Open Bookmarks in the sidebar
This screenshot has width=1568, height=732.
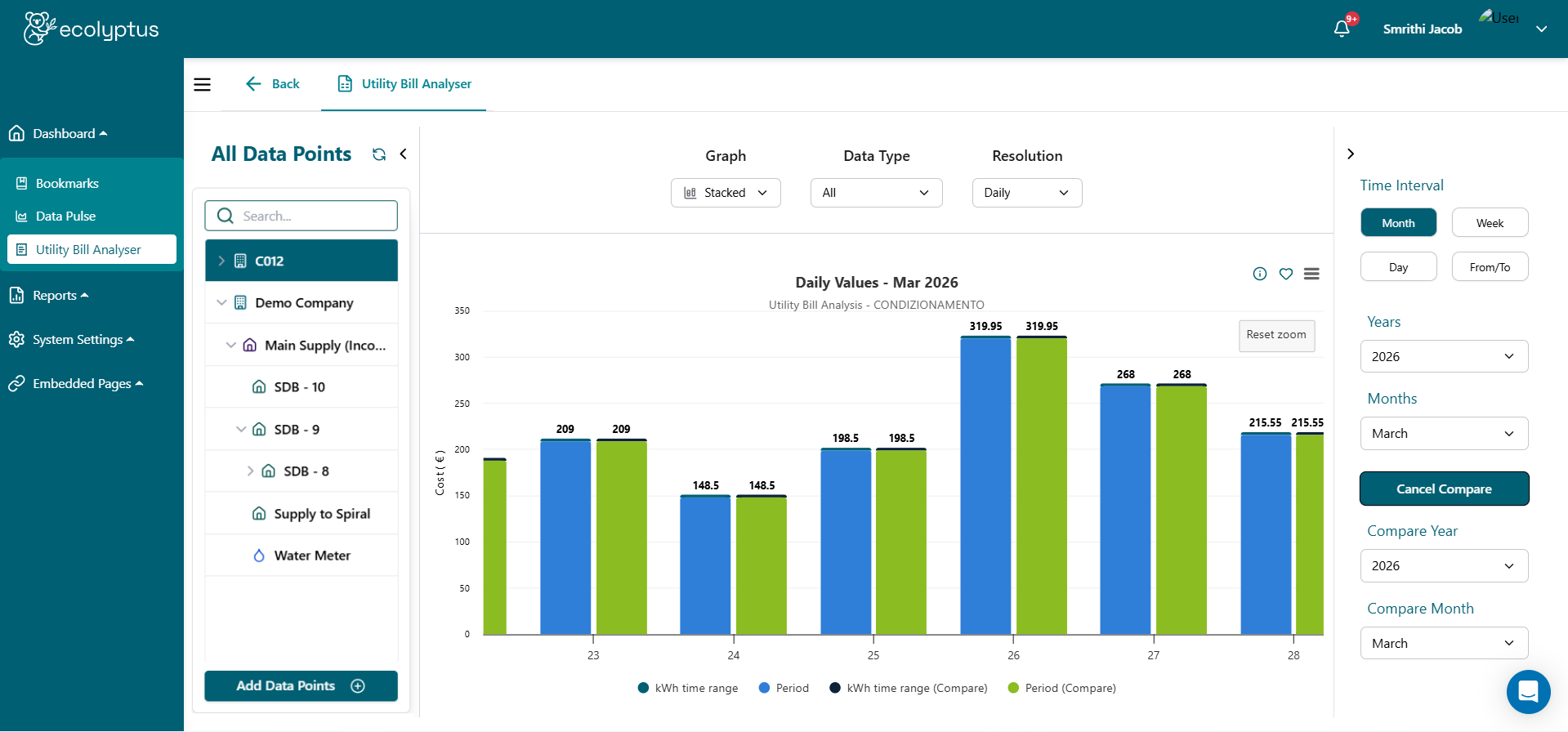point(67,184)
